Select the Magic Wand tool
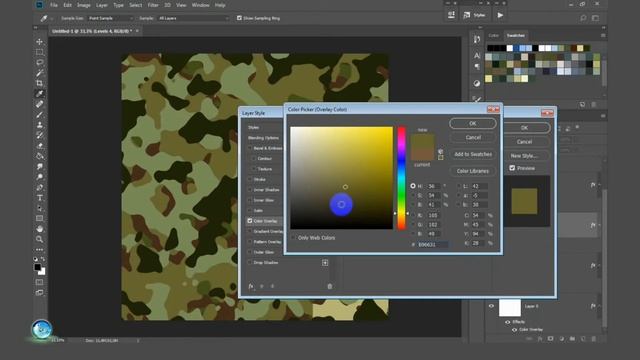640x360 pixels. click(x=40, y=73)
